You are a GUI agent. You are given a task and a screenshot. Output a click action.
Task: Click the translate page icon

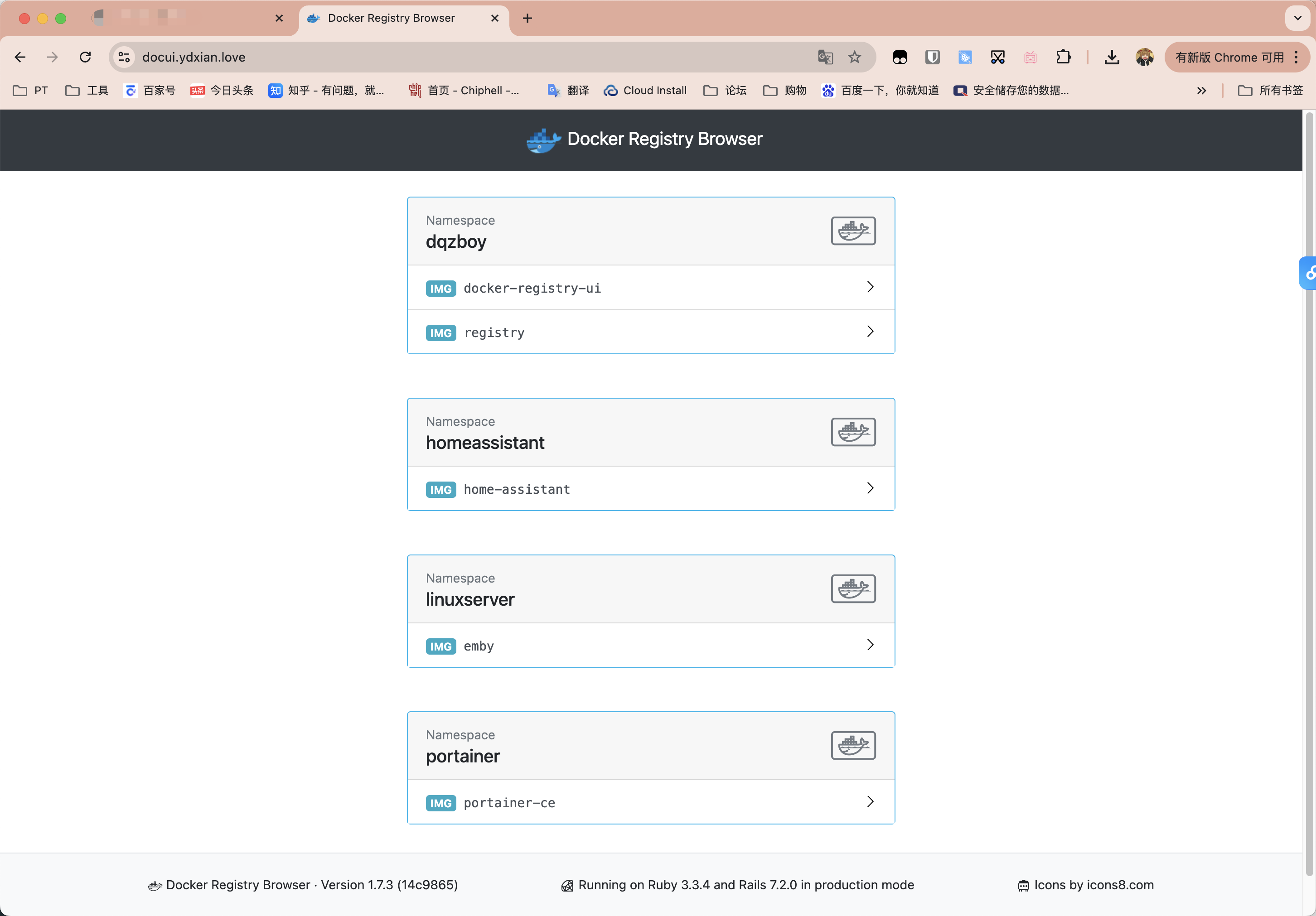click(x=825, y=57)
